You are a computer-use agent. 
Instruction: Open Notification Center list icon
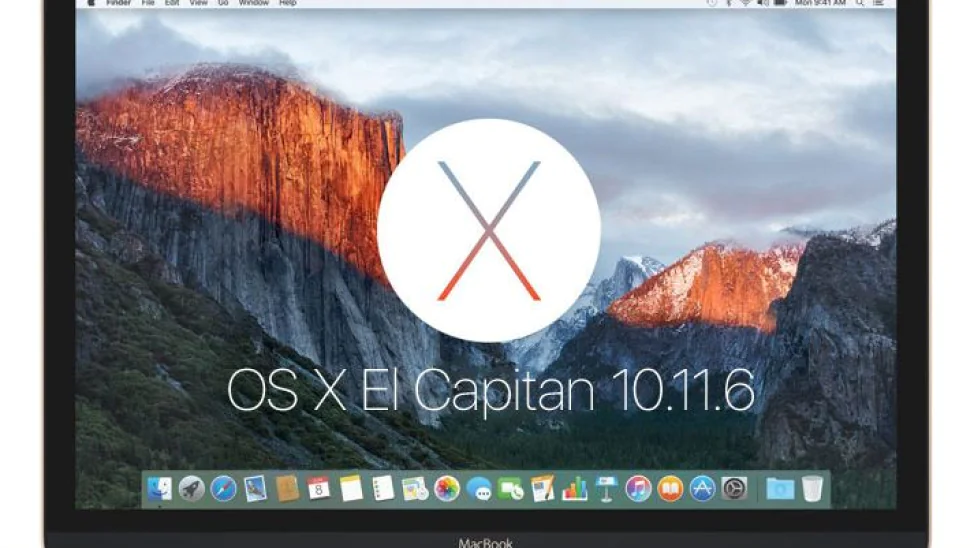(878, 2)
